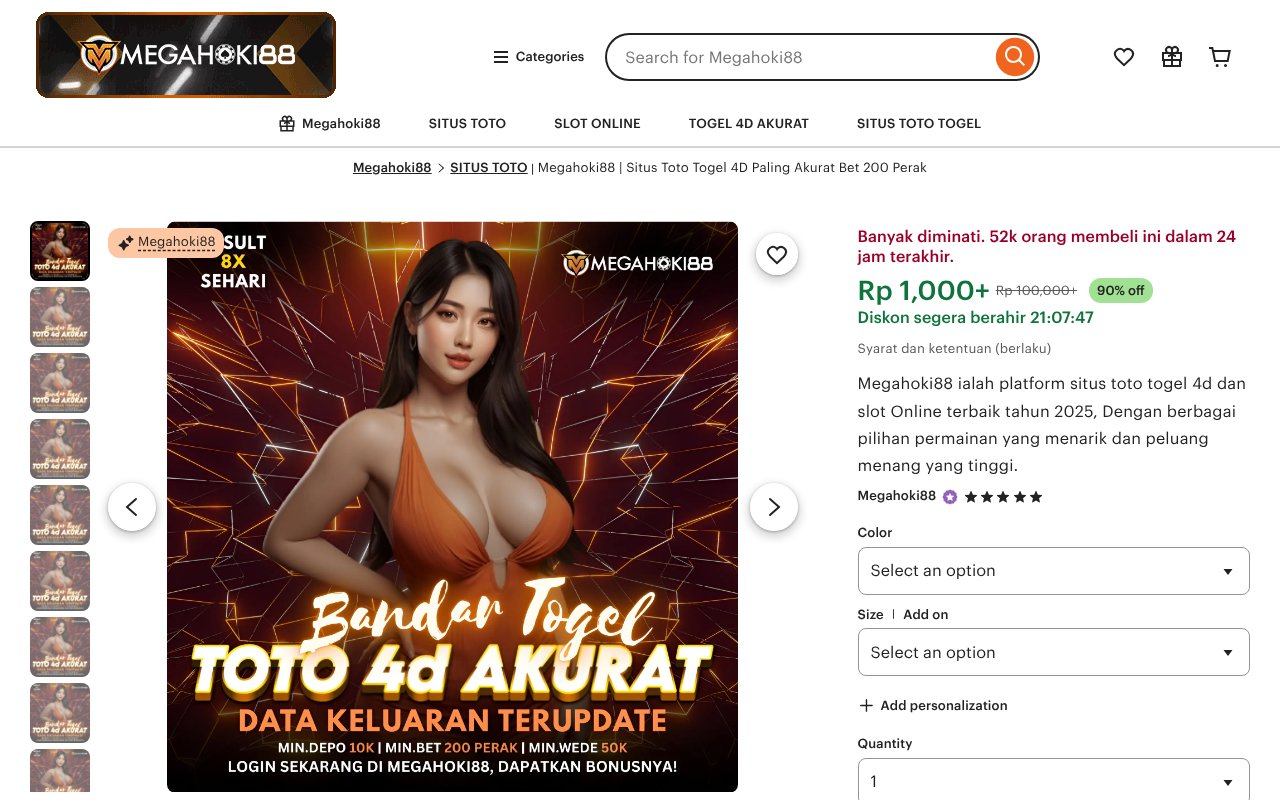Click the Megahoki88 badge on product image
Image resolution: width=1280 pixels, height=800 pixels.
(x=166, y=242)
